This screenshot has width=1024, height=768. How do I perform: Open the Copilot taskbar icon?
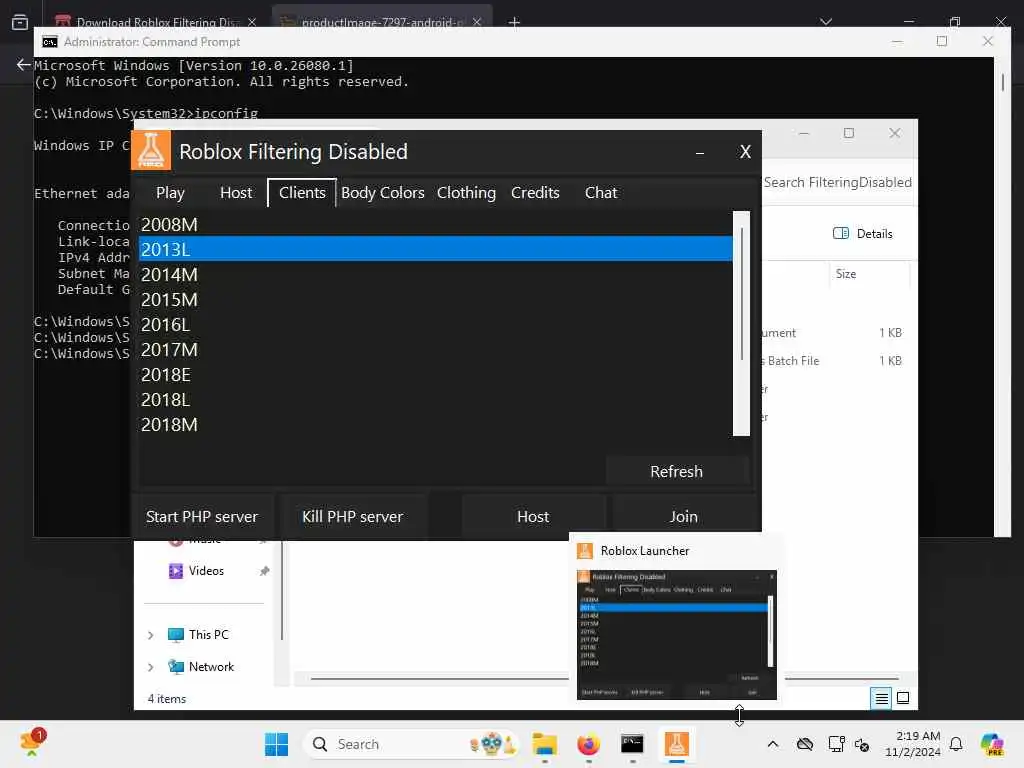click(x=993, y=744)
